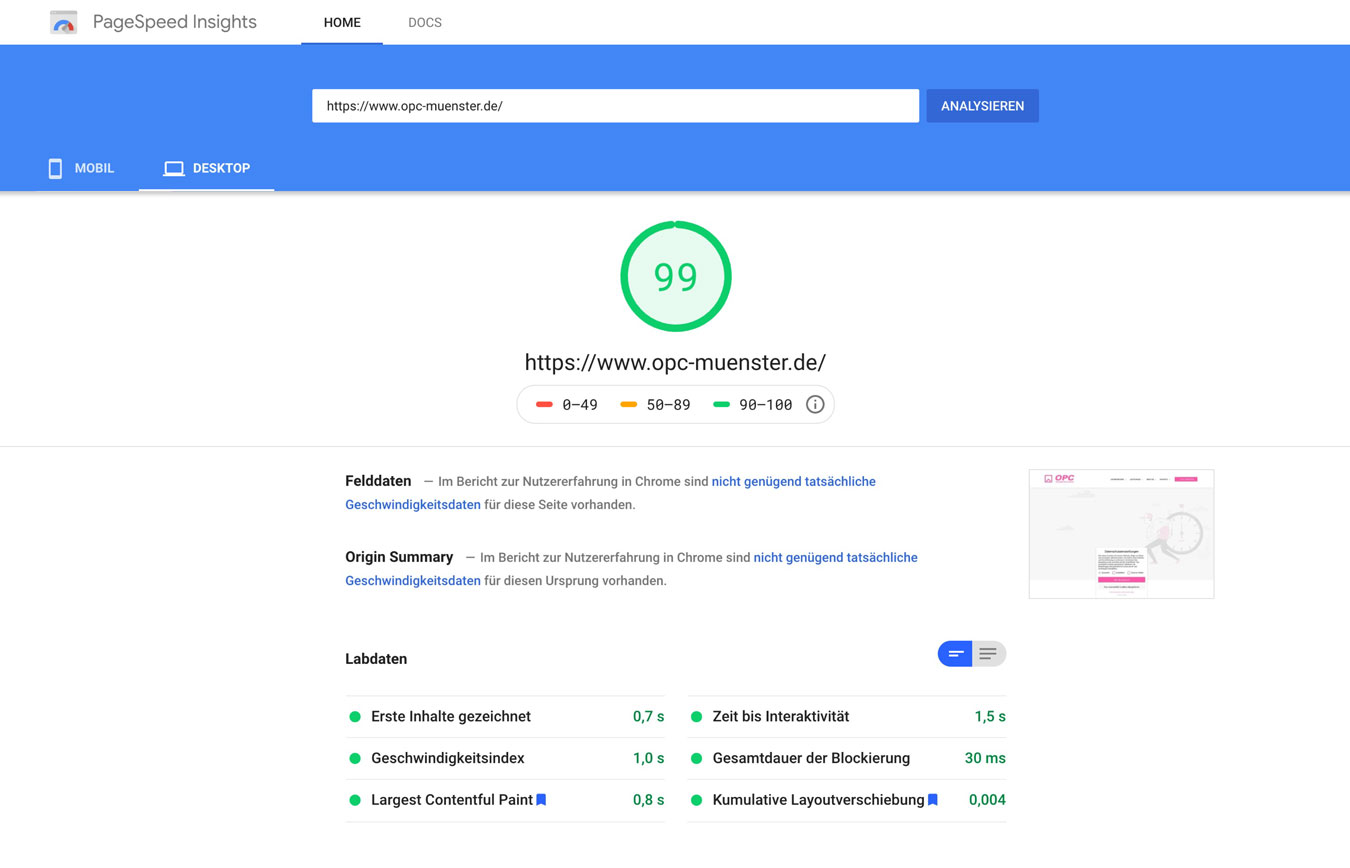
Task: Click the score 99 gauge circle
Action: 676,276
